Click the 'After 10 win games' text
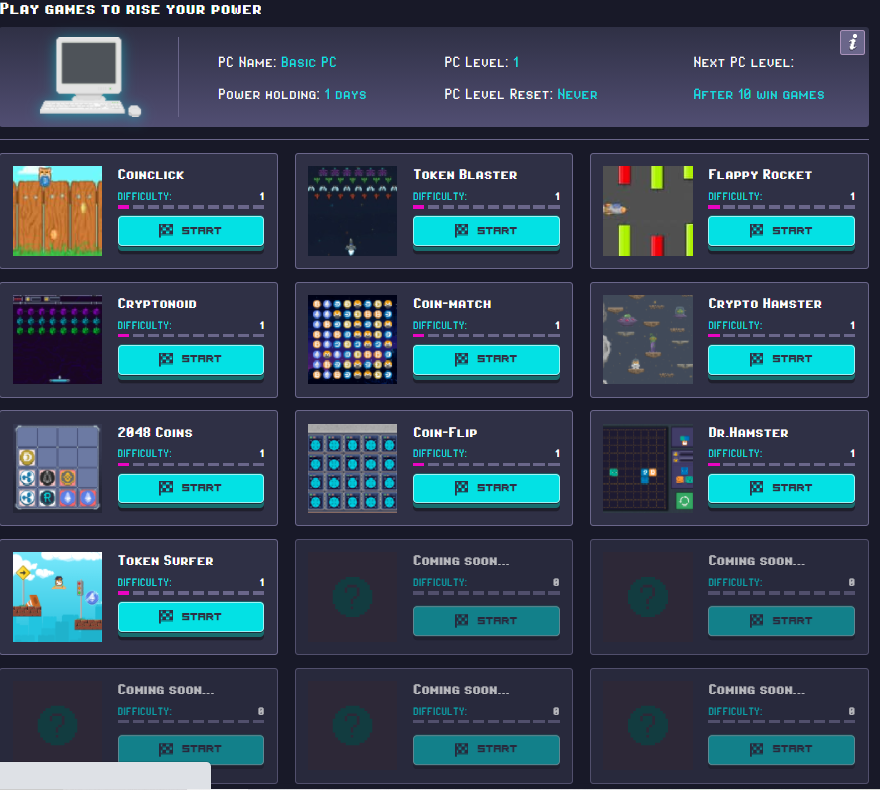The width and height of the screenshot is (880, 790). click(x=759, y=94)
